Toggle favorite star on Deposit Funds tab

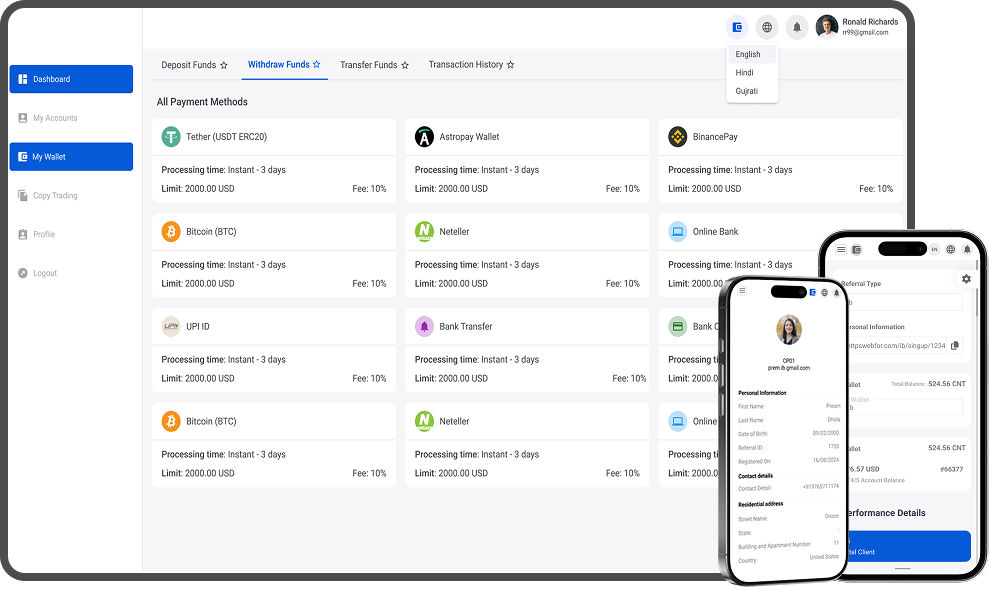pyautogui.click(x=224, y=65)
